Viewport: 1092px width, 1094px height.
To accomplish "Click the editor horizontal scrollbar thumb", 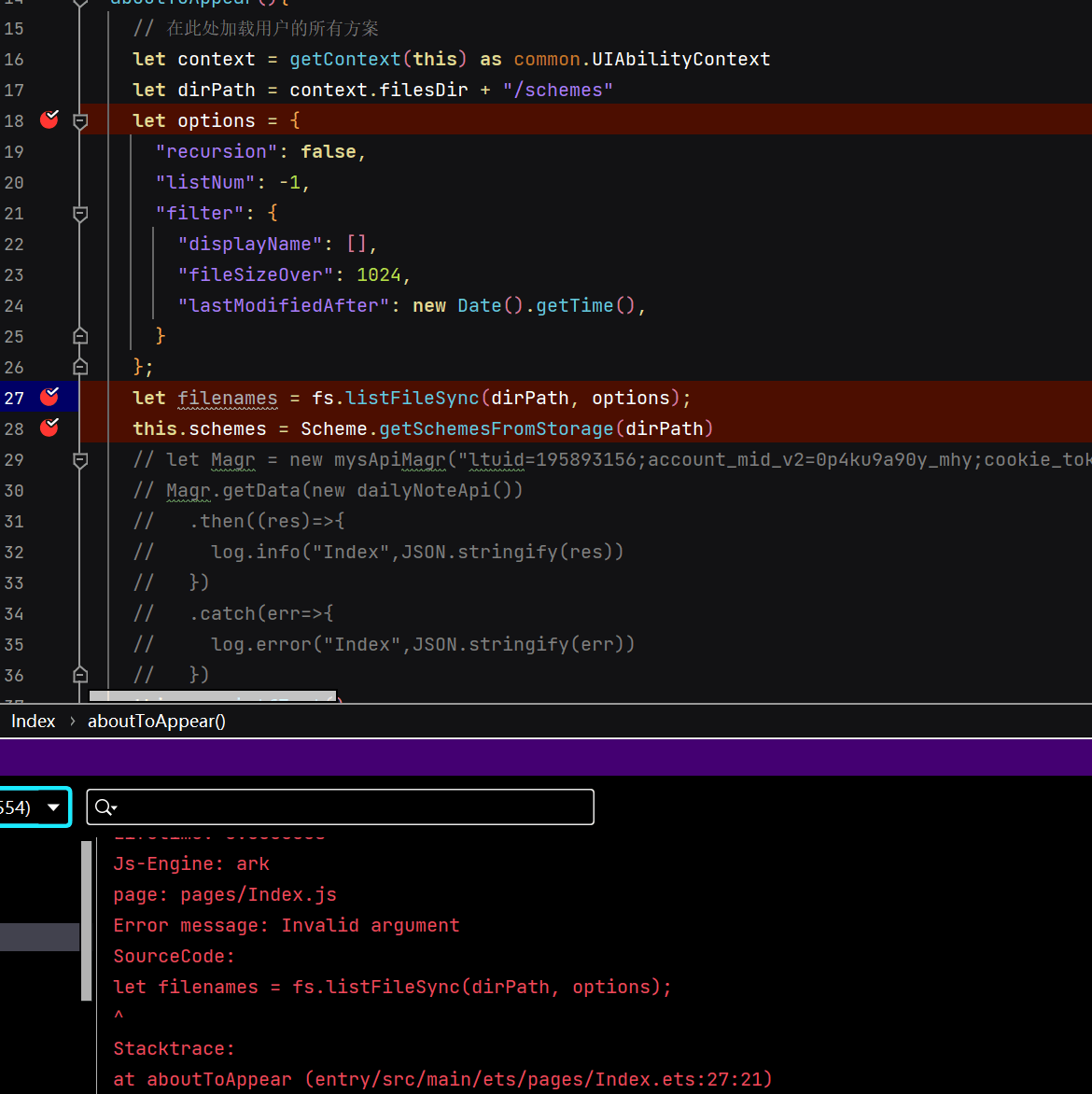I will coord(213,696).
